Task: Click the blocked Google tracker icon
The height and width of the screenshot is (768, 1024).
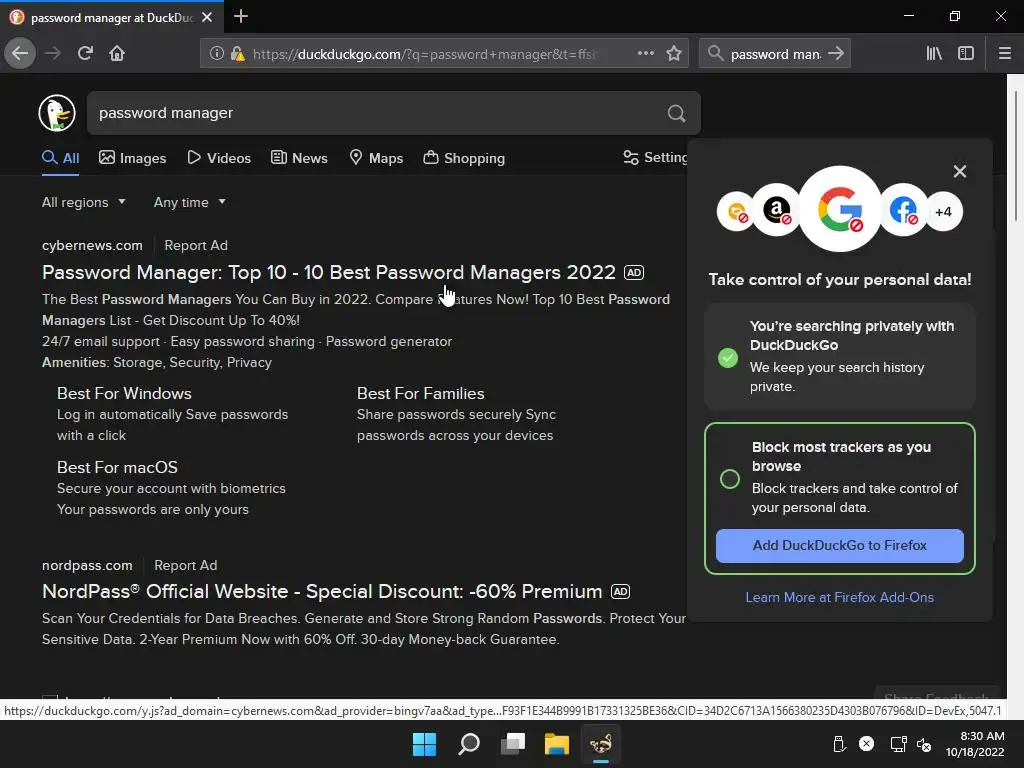Action: click(840, 209)
